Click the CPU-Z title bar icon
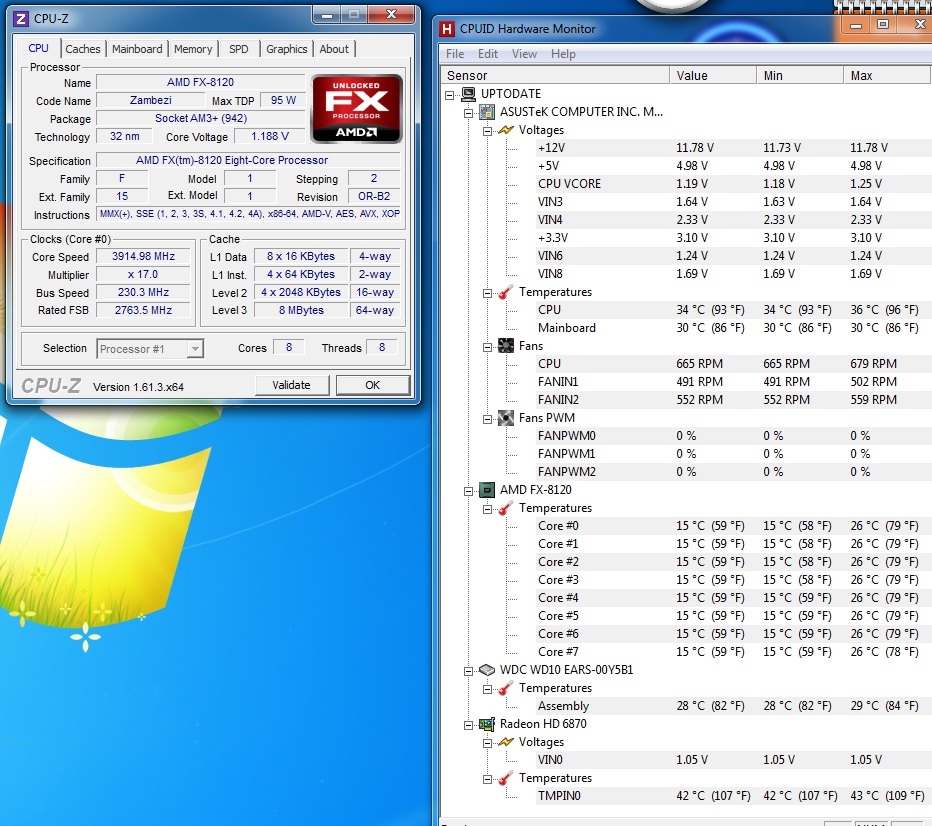The width and height of the screenshot is (932, 826). [x=20, y=18]
